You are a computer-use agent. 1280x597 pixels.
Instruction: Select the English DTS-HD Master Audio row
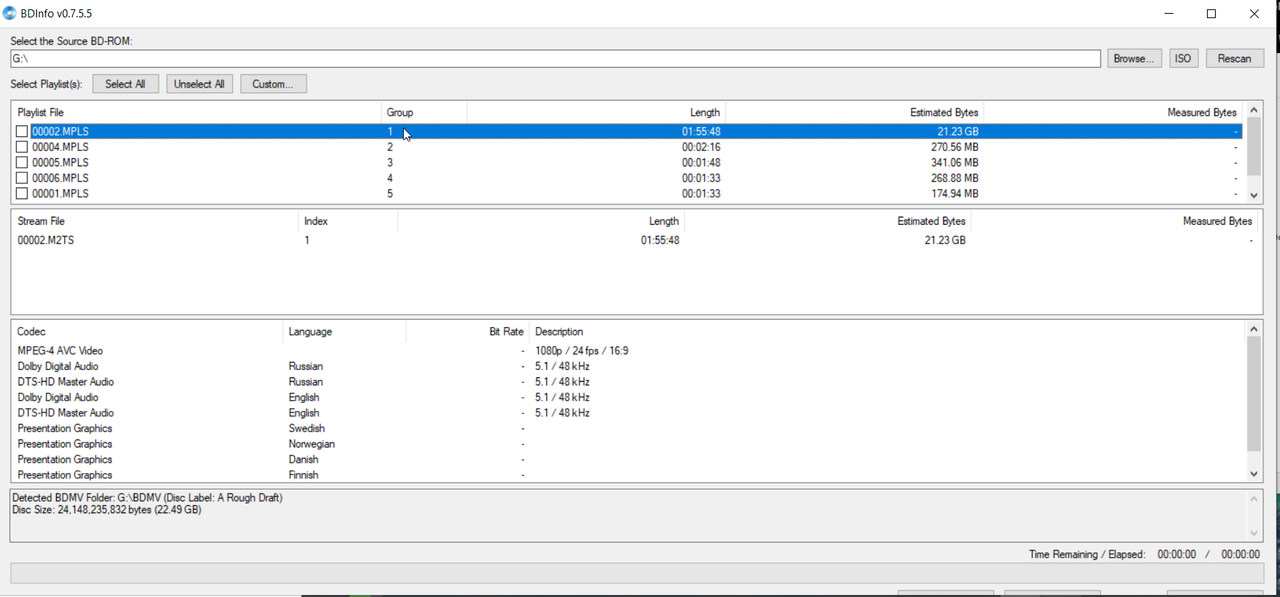pos(629,413)
